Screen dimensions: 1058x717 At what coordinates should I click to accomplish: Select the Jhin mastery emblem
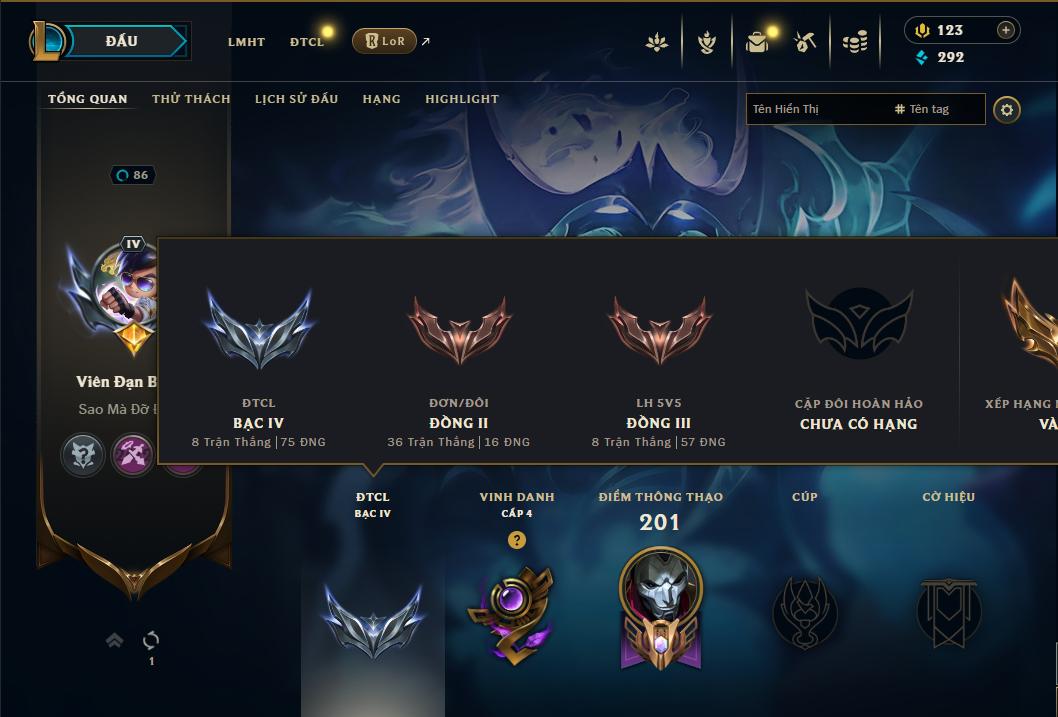(x=661, y=608)
